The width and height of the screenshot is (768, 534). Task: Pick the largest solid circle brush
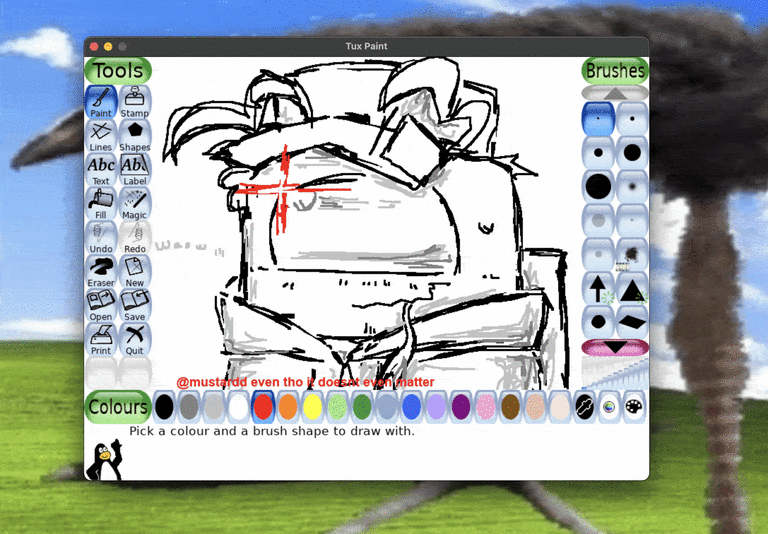[598, 186]
